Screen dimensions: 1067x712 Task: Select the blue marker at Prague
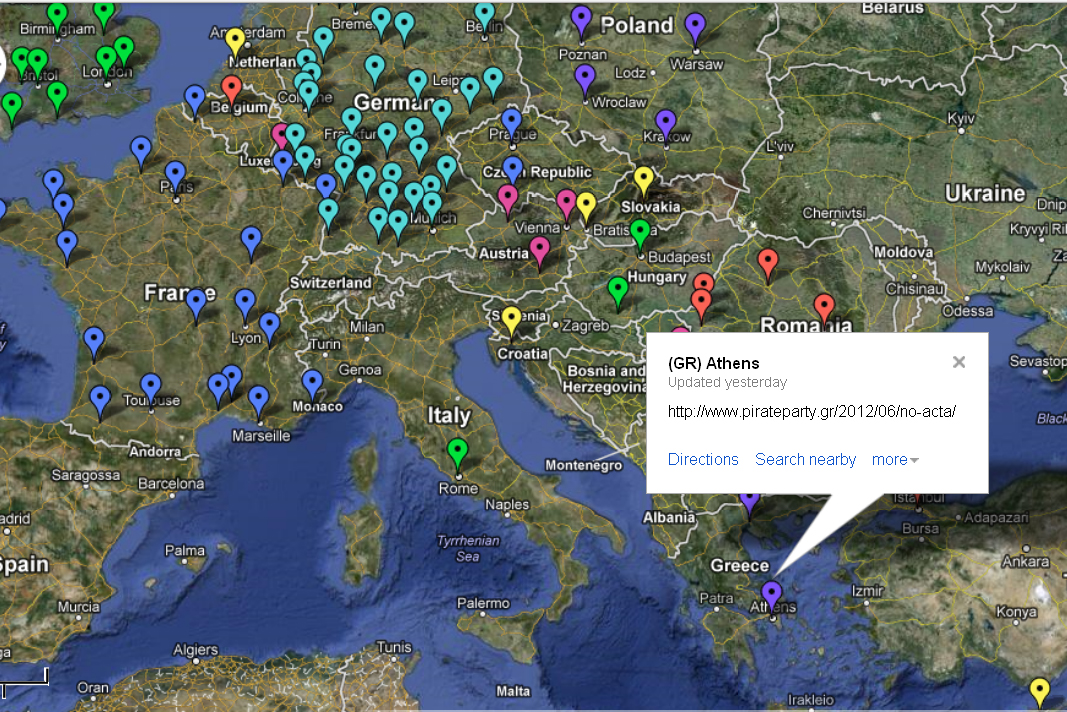pyautogui.click(x=512, y=121)
